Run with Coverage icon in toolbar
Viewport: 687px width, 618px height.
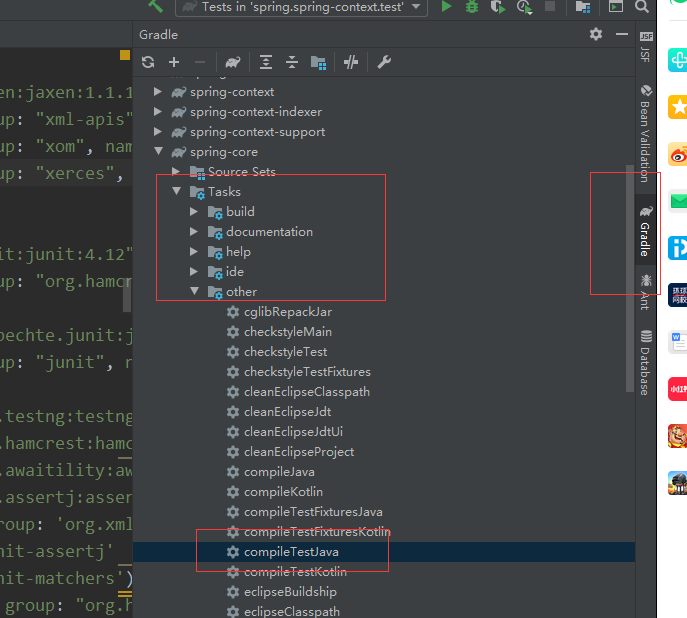[x=498, y=7]
